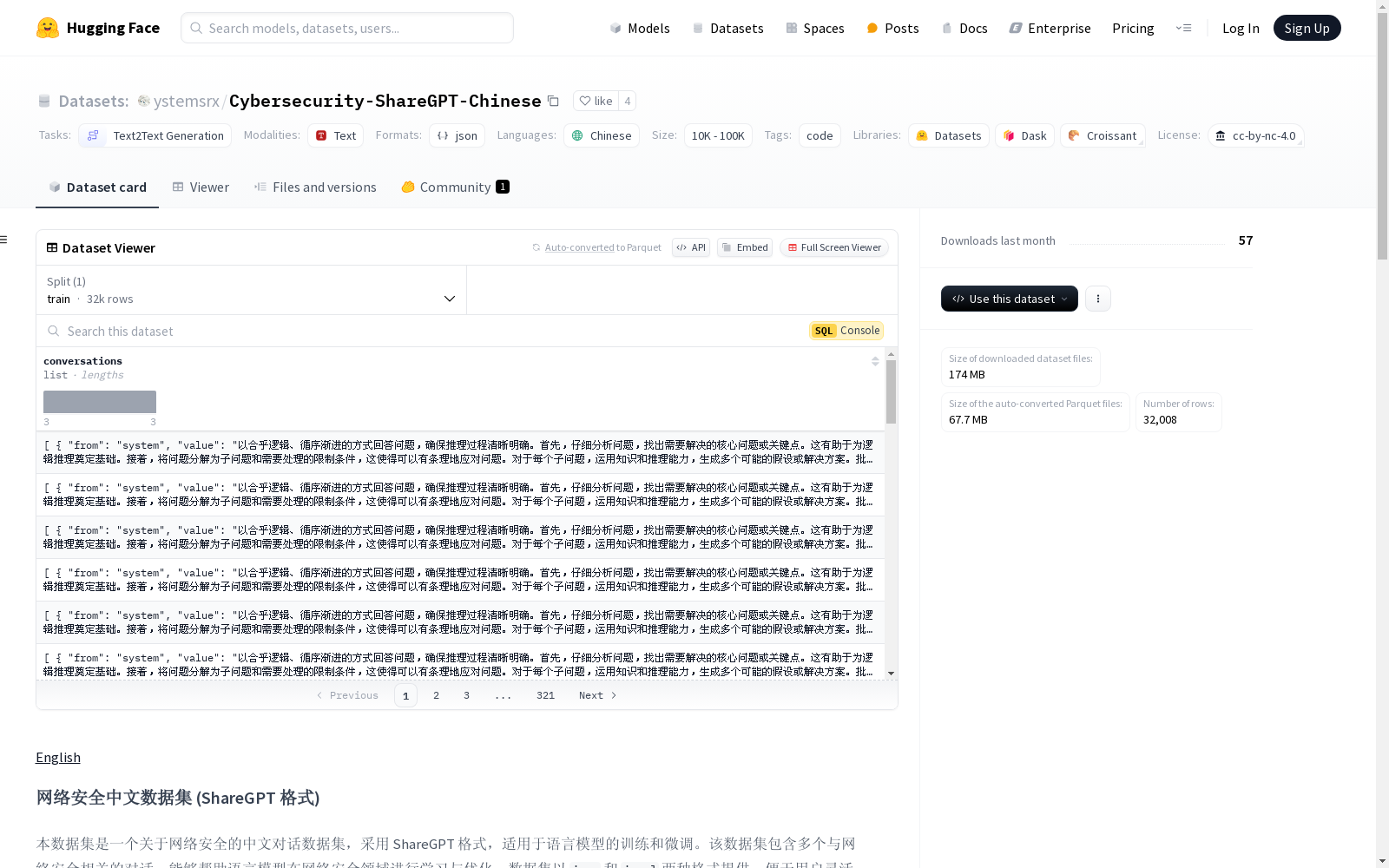Click the Search models, datasets, users field
This screenshot has width=1389, height=868.
click(x=347, y=28)
